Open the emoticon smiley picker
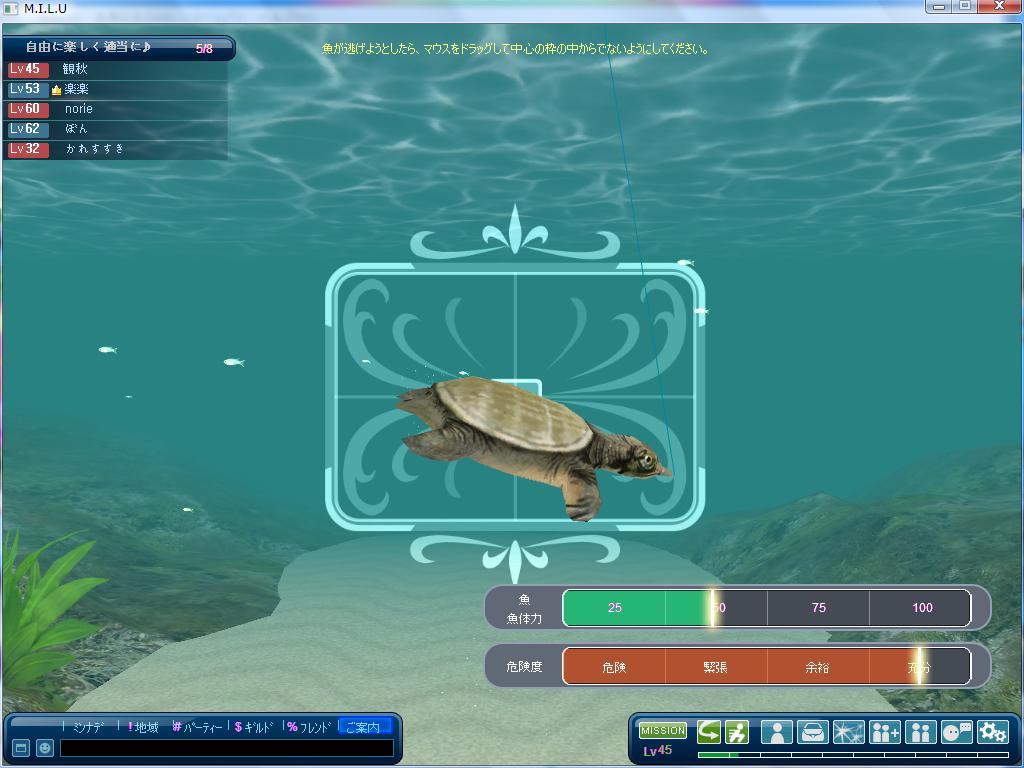Viewport: 1024px width, 768px height. click(45, 748)
